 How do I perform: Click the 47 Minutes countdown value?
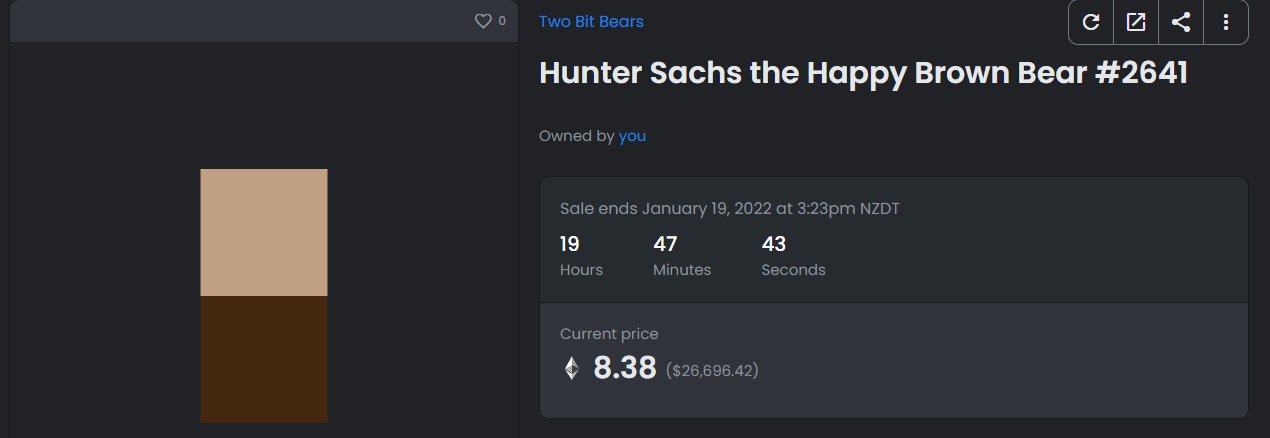pyautogui.click(x=666, y=244)
